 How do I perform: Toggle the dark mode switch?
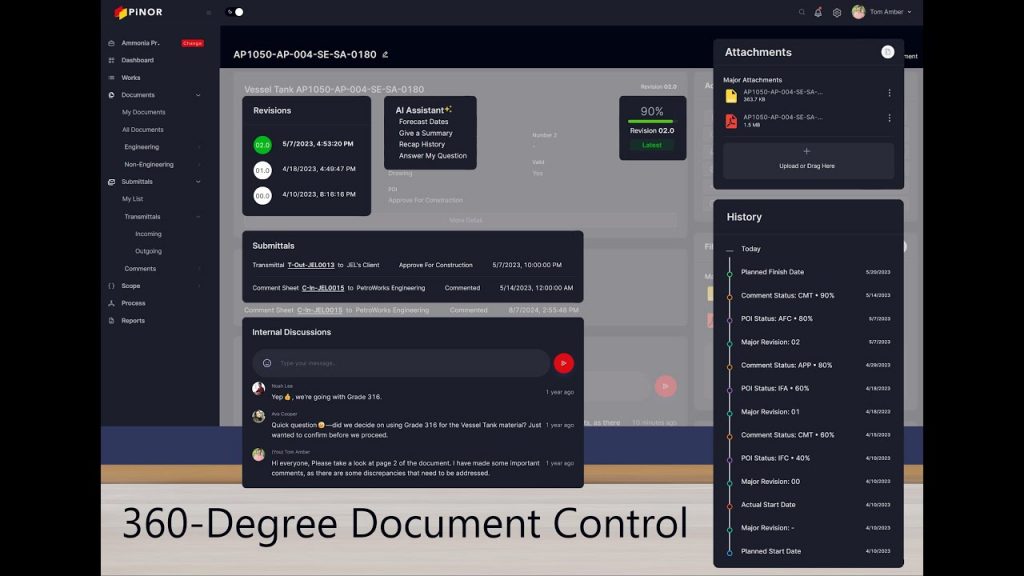tap(236, 12)
